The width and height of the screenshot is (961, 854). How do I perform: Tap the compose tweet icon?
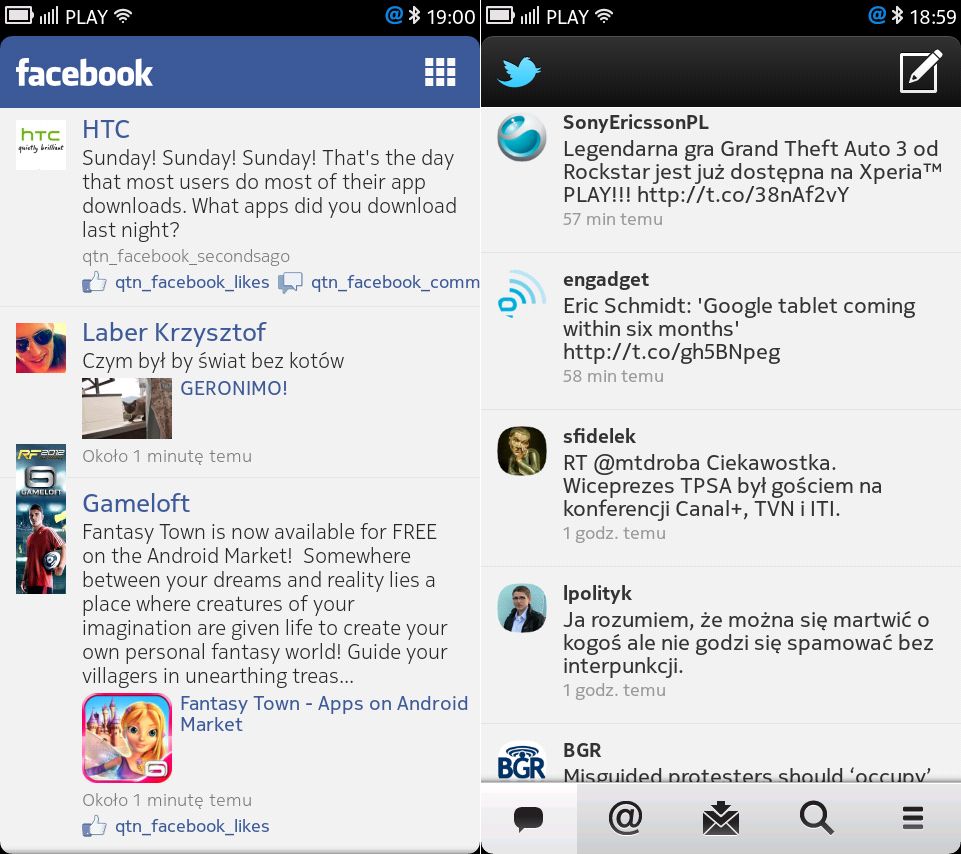(920, 72)
